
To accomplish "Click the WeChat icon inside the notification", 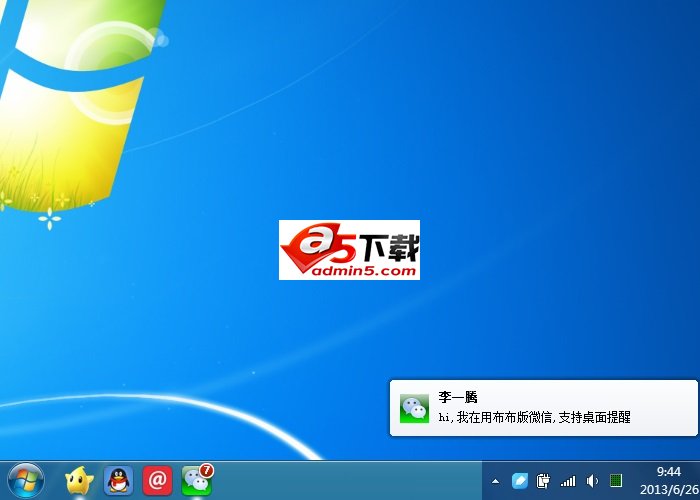I will pyautogui.click(x=414, y=408).
